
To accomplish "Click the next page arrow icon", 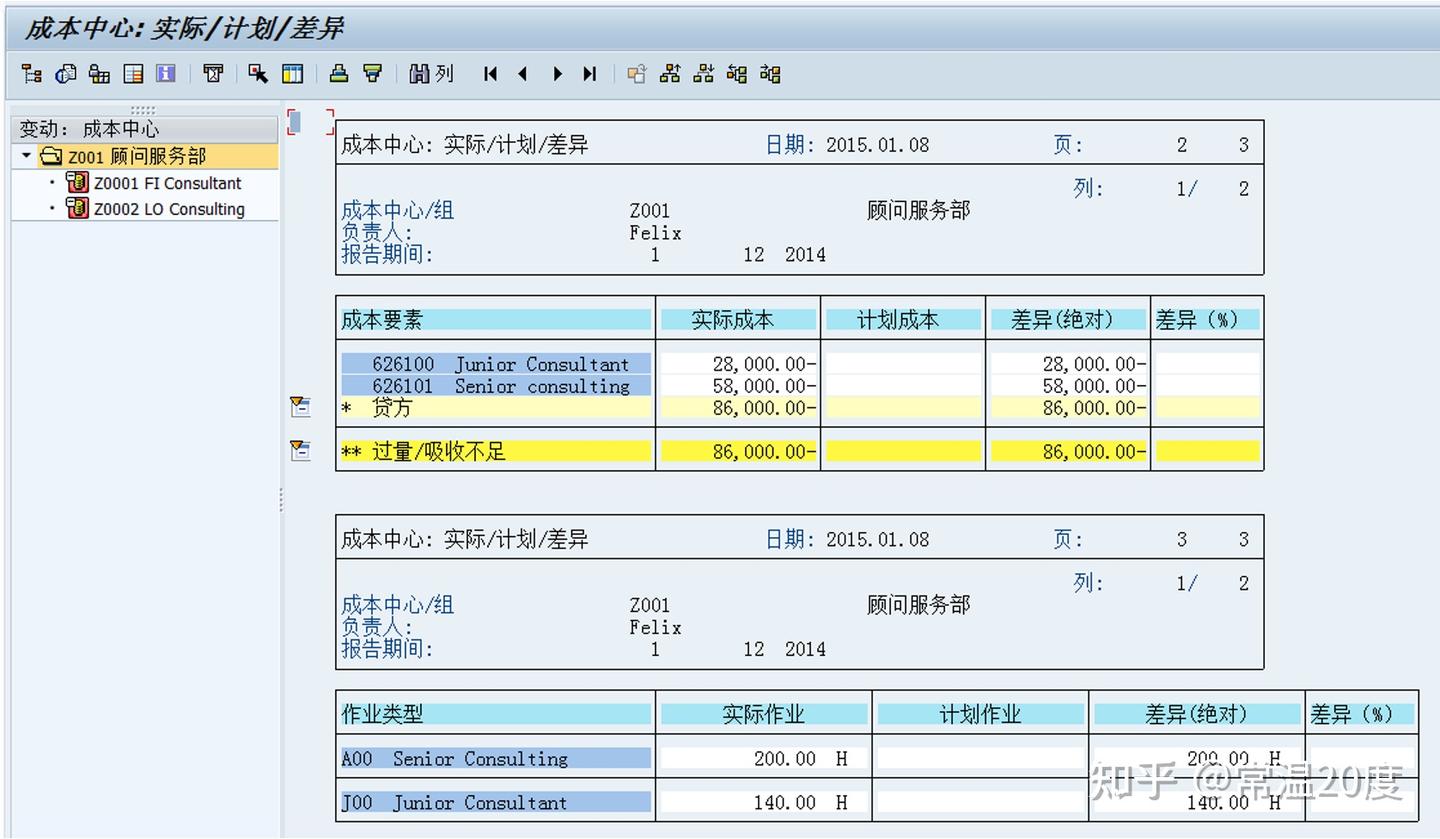I will tap(556, 73).
